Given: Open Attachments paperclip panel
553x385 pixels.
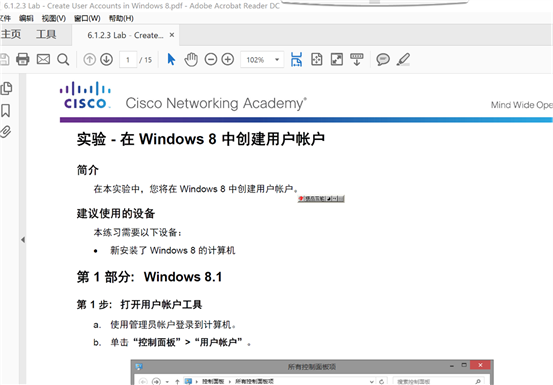Looking at the screenshot, I should tap(5, 132).
